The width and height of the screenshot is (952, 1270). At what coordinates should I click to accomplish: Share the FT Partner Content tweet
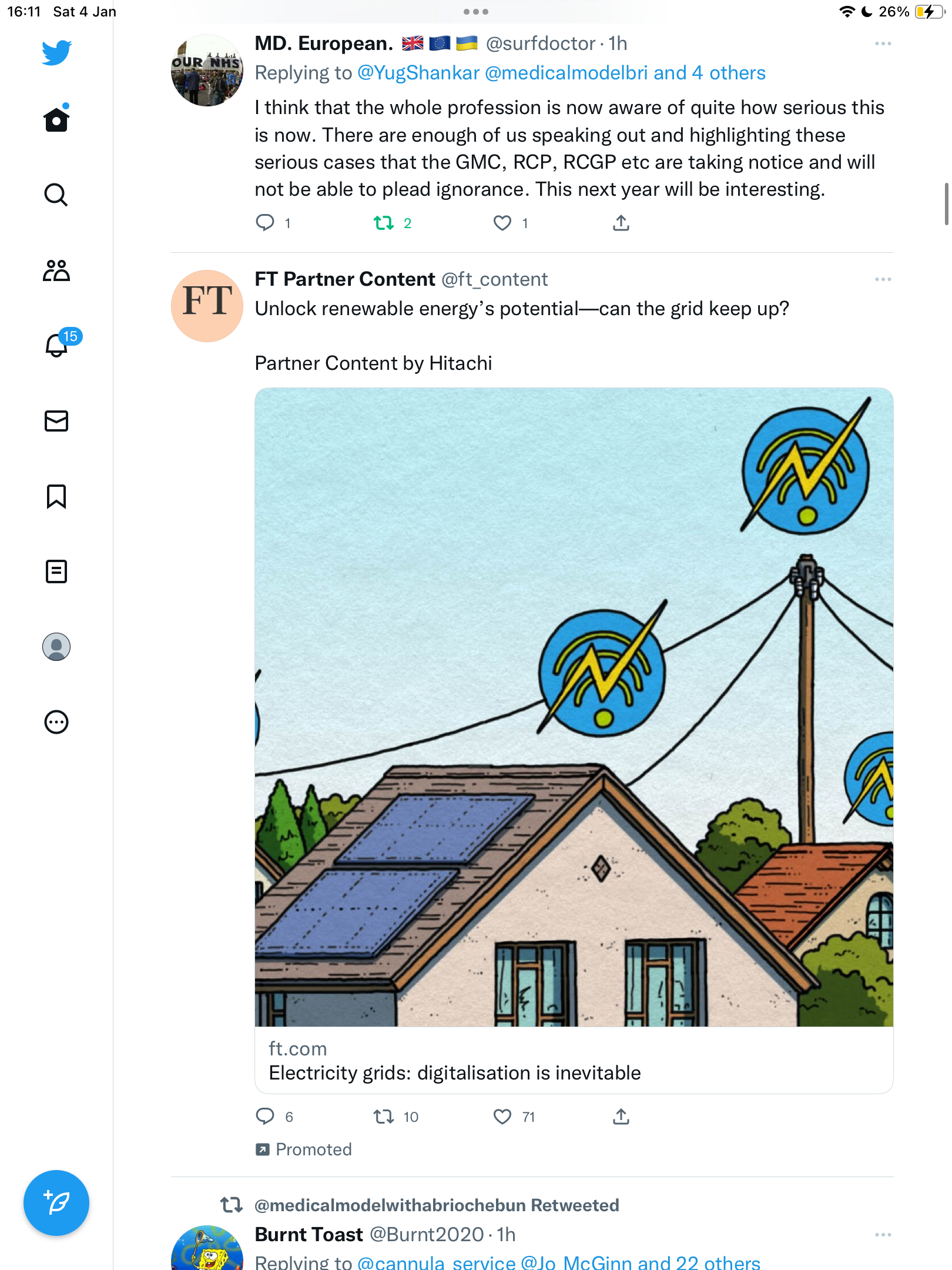point(621,1117)
